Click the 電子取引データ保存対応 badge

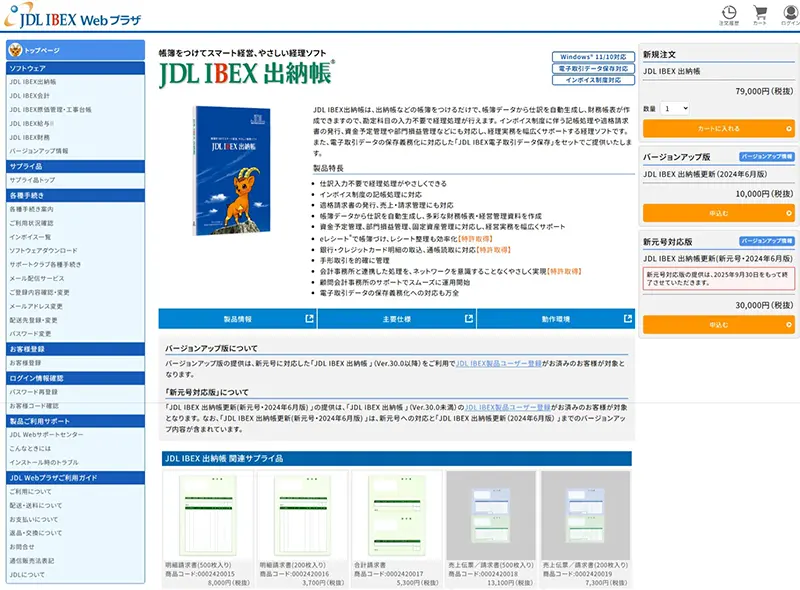pyautogui.click(x=593, y=68)
